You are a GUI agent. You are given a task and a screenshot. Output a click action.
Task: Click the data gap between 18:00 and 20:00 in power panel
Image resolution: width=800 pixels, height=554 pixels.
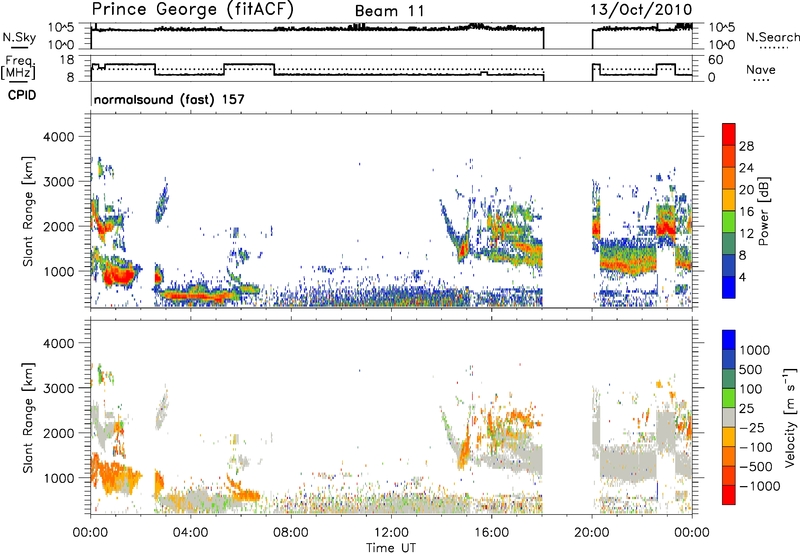(567, 211)
